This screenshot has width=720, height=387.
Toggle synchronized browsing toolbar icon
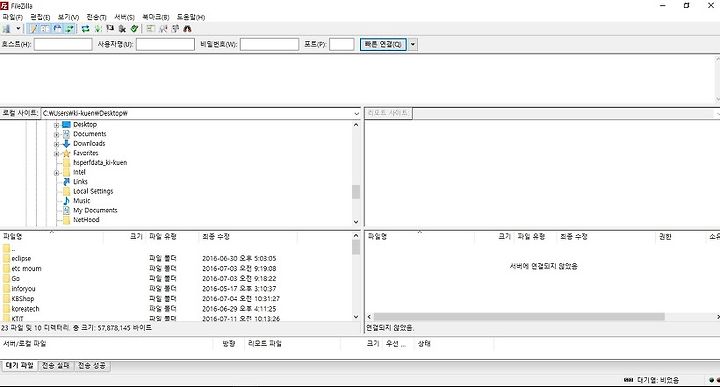tap(175, 29)
